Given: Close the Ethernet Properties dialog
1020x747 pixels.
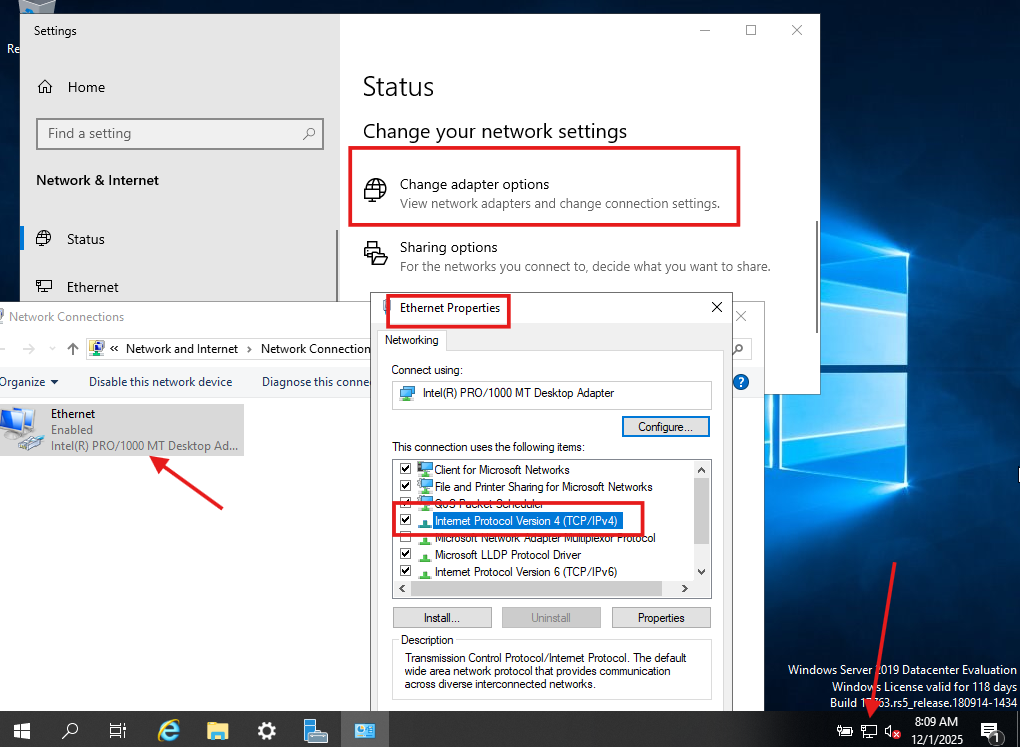Looking at the screenshot, I should click(717, 307).
